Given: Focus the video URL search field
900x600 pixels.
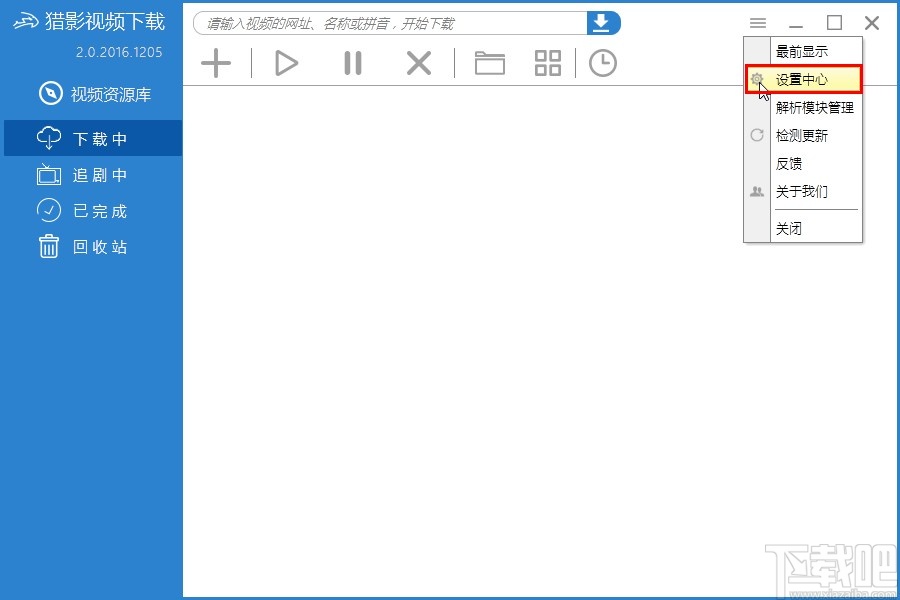Looking at the screenshot, I should 390,23.
